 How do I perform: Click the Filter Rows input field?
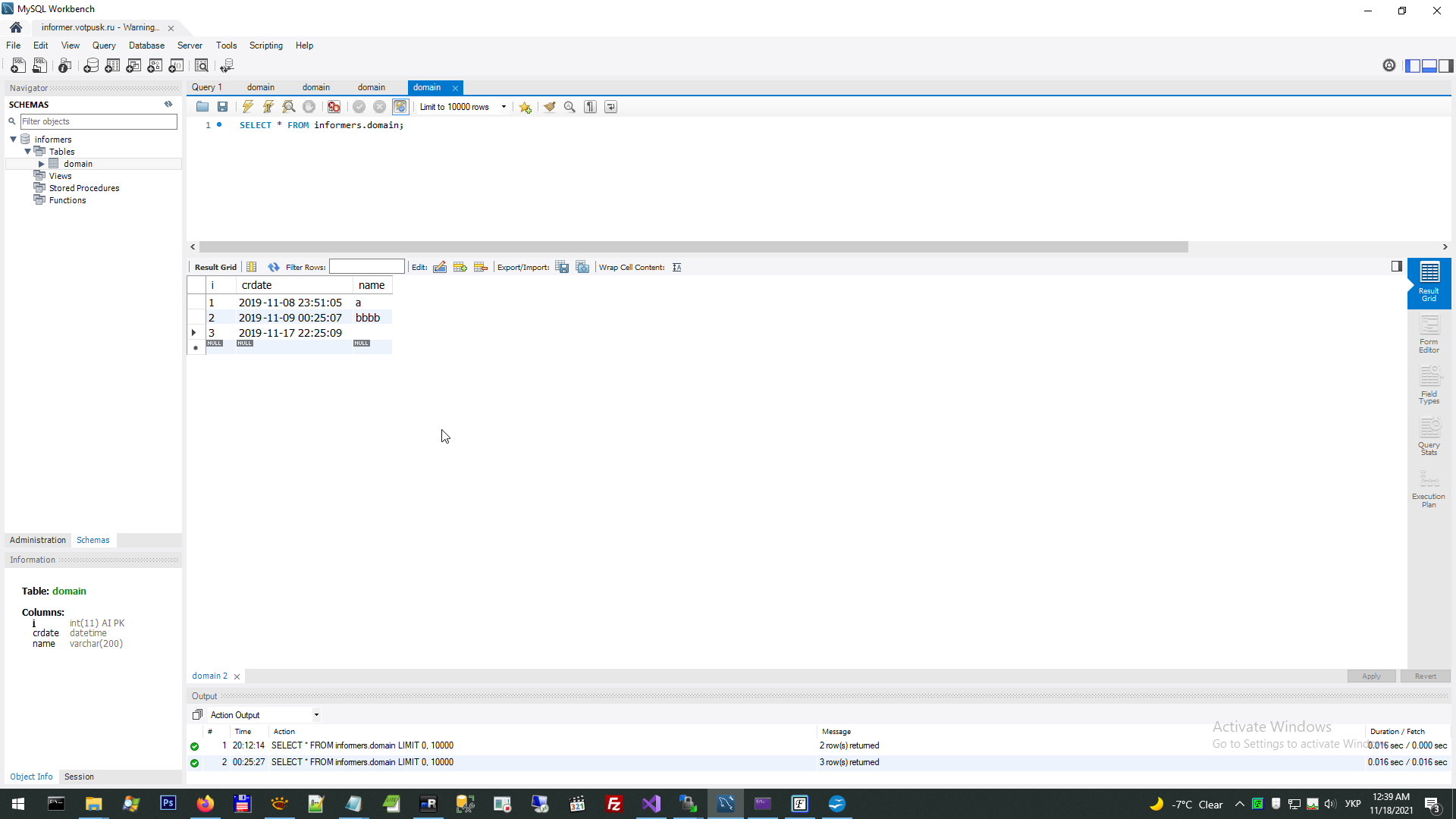[x=366, y=267]
